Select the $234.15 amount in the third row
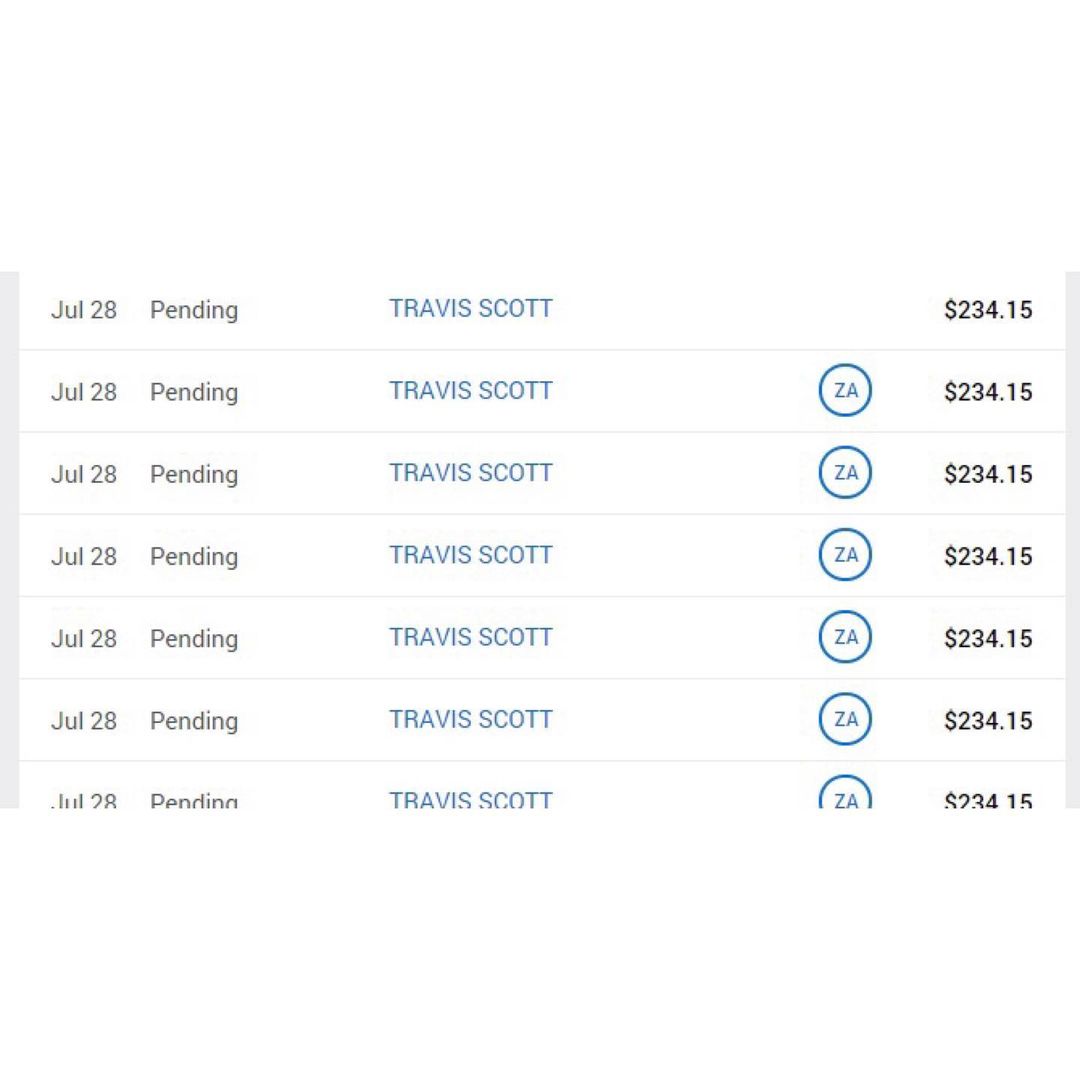The image size is (1080, 1080). coord(987,474)
